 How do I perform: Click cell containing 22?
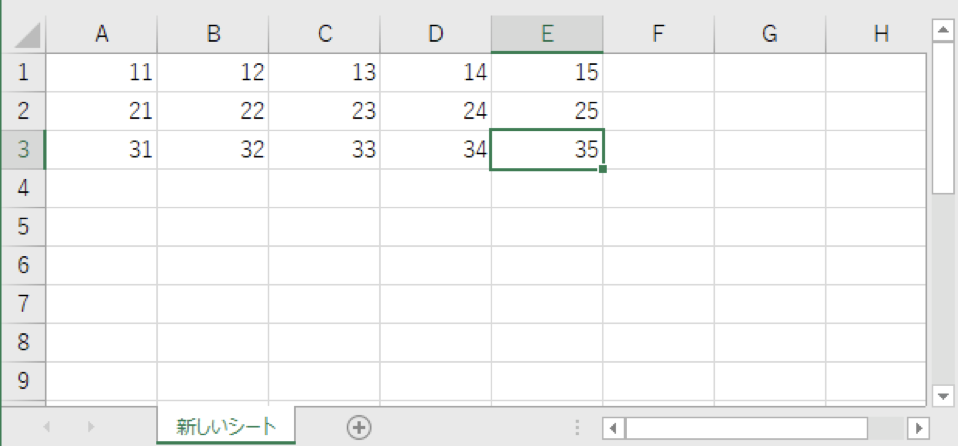tap(213, 111)
